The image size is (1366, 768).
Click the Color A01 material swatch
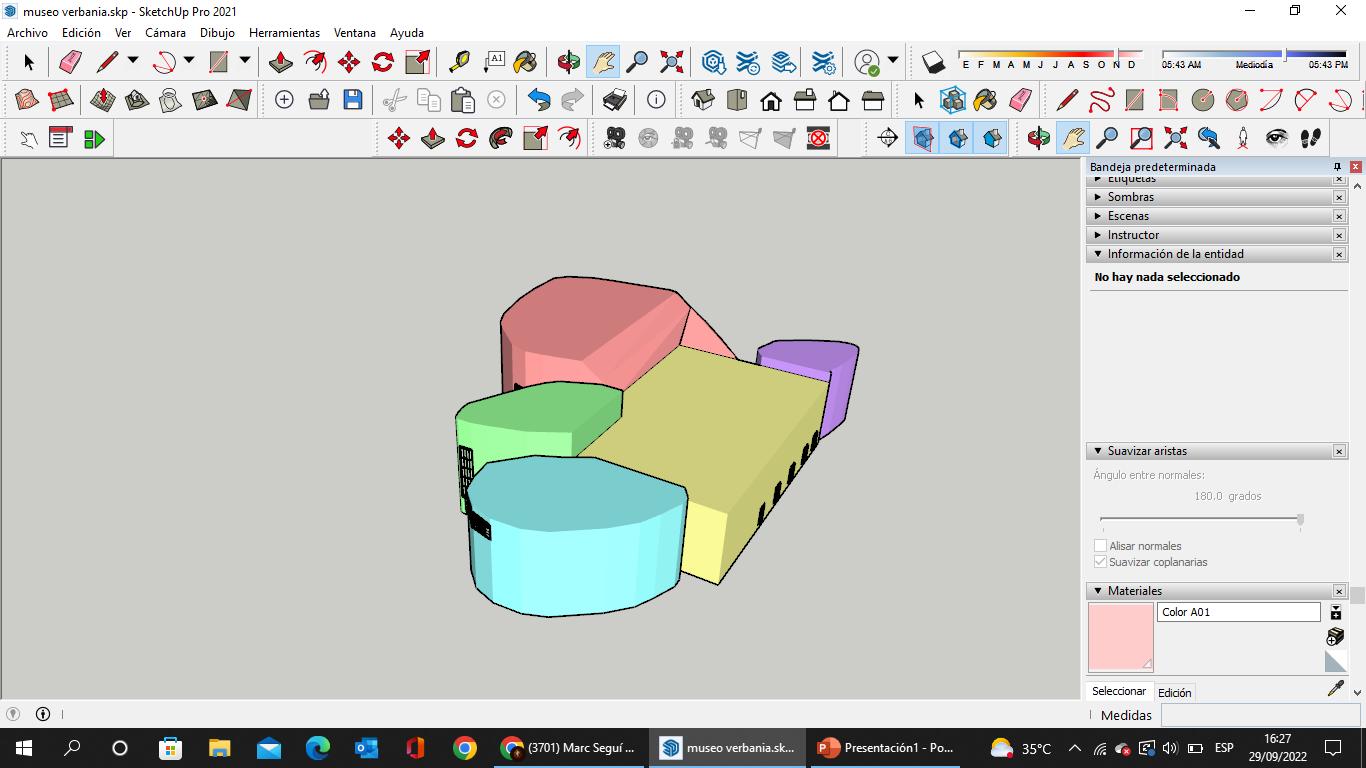[x=1120, y=637]
